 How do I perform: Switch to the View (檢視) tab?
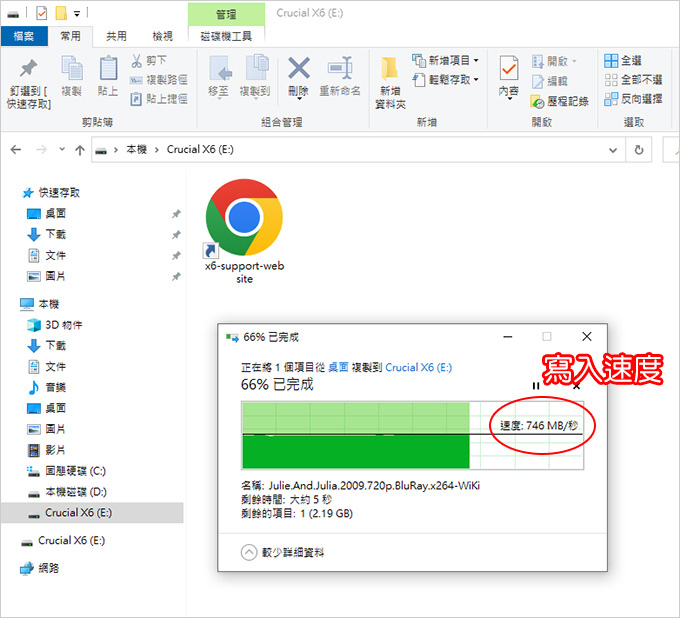[x=163, y=36]
